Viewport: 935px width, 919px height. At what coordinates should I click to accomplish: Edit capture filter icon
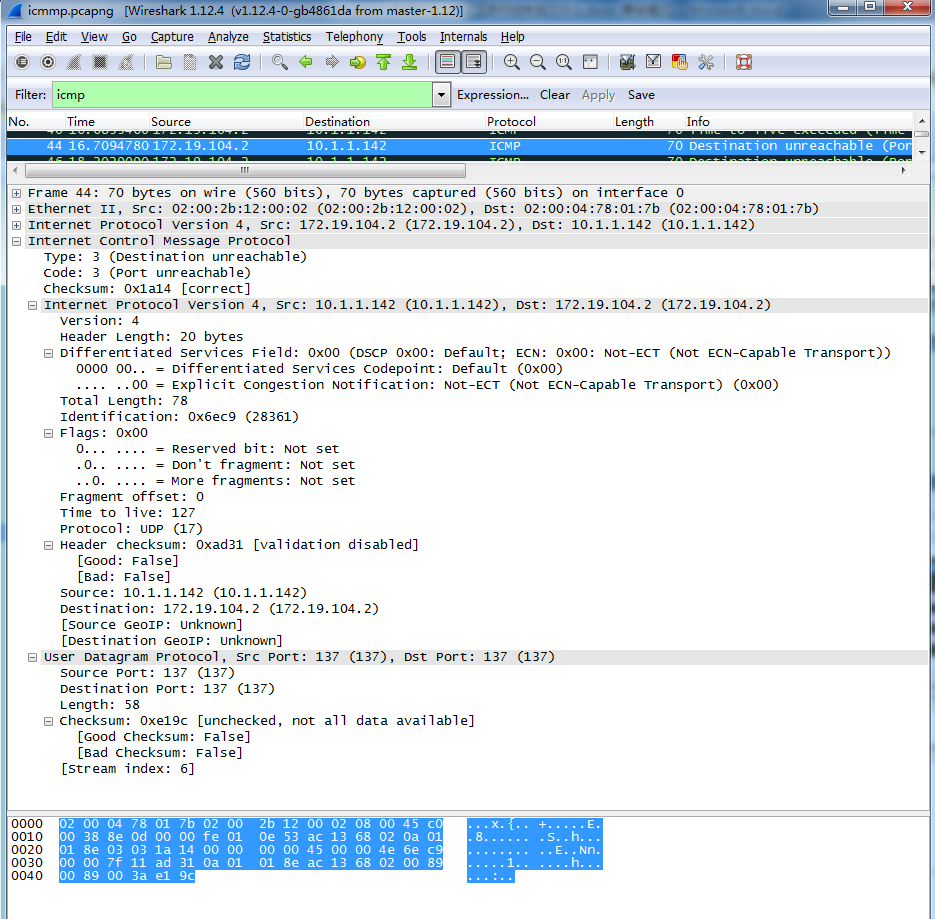point(627,62)
